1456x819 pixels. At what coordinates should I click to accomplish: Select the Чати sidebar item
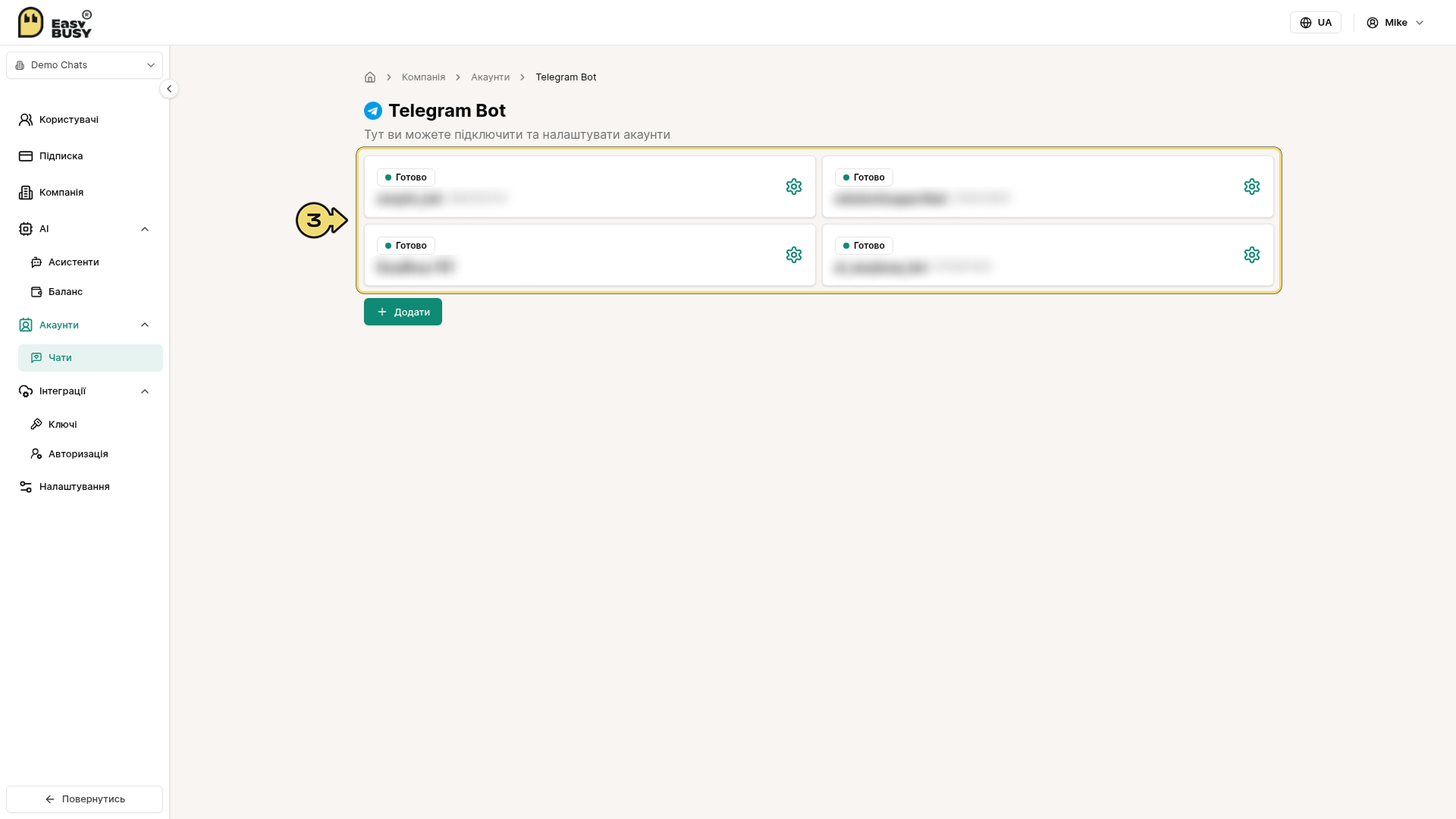tap(90, 358)
